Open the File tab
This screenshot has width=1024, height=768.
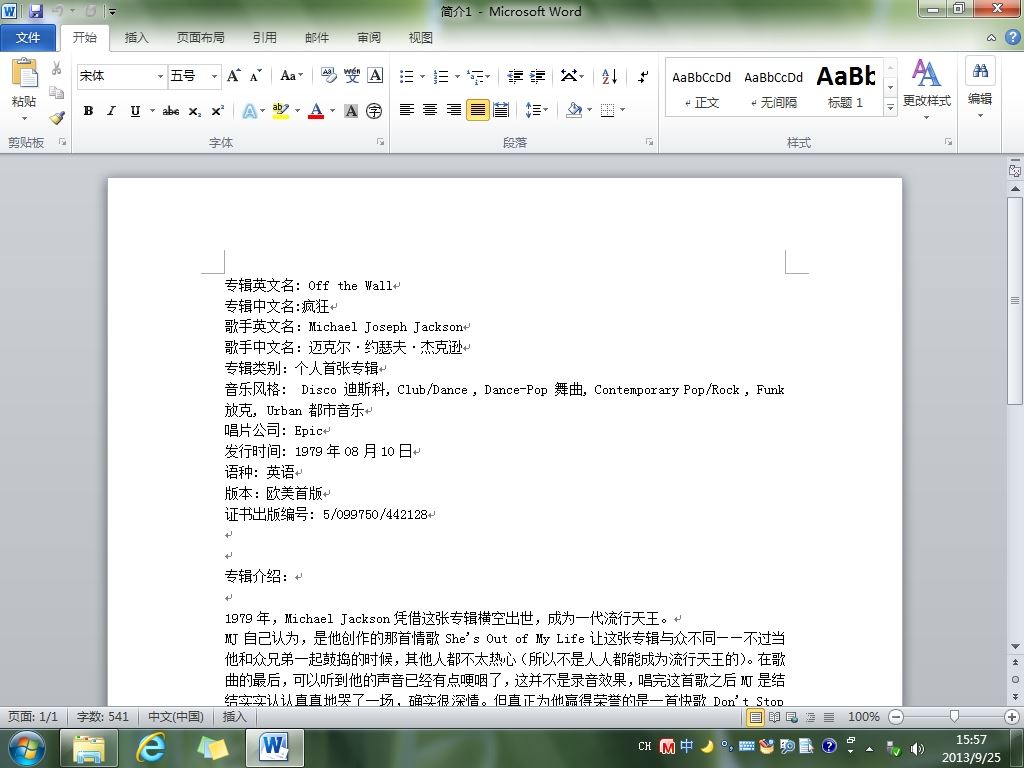click(27, 38)
